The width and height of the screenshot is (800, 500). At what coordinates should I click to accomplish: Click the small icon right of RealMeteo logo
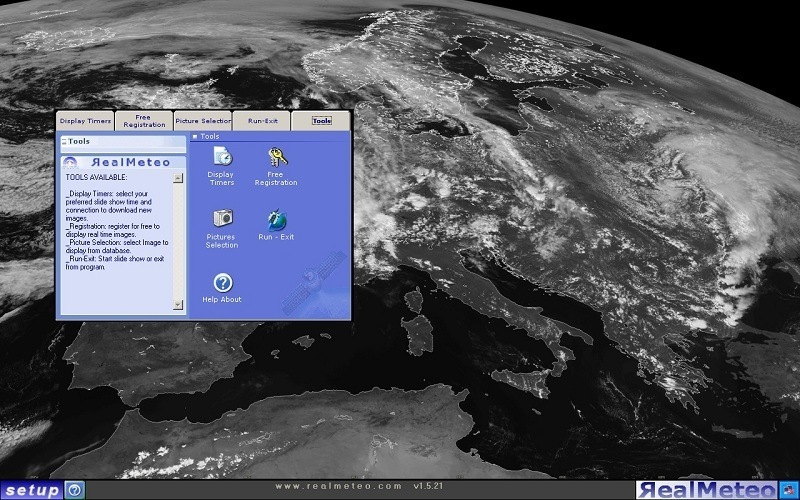point(790,490)
